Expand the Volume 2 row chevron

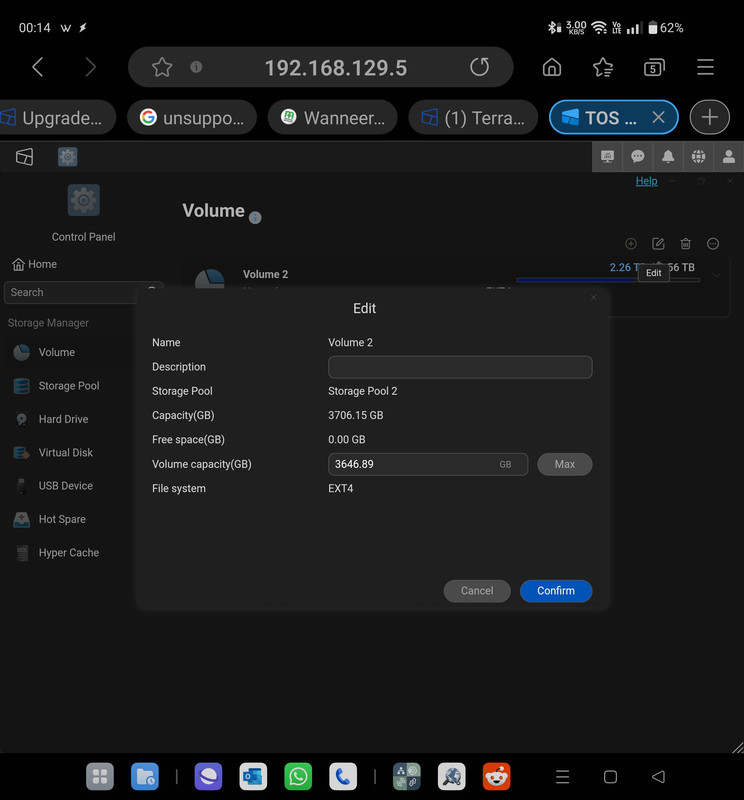pos(716,276)
